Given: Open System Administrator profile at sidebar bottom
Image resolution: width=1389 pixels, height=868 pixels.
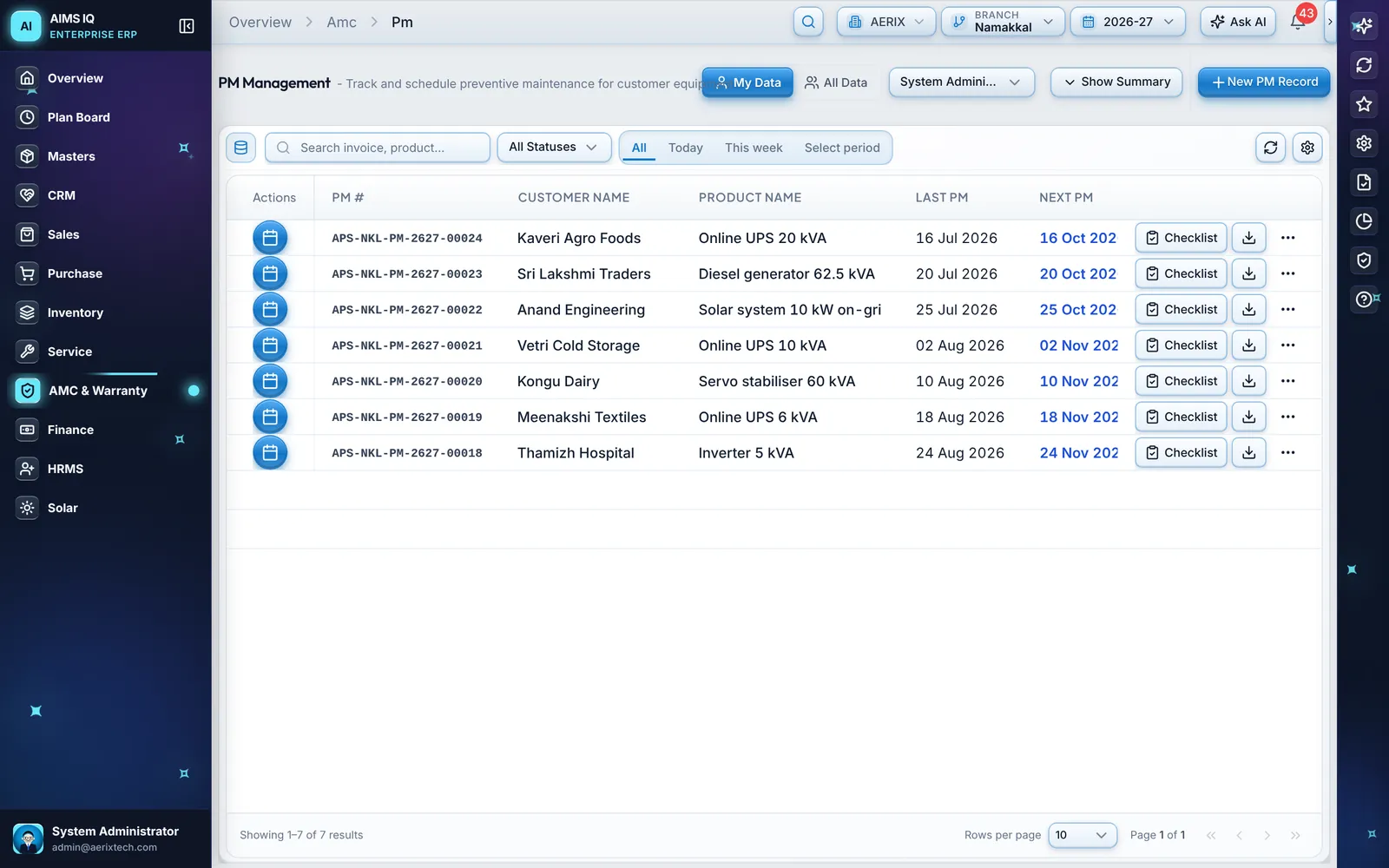Looking at the screenshot, I should (106, 838).
